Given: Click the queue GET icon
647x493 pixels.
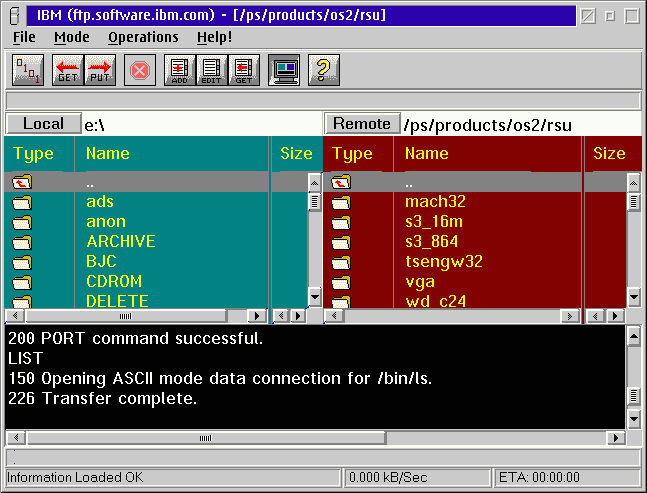Looking at the screenshot, I should click(x=244, y=70).
